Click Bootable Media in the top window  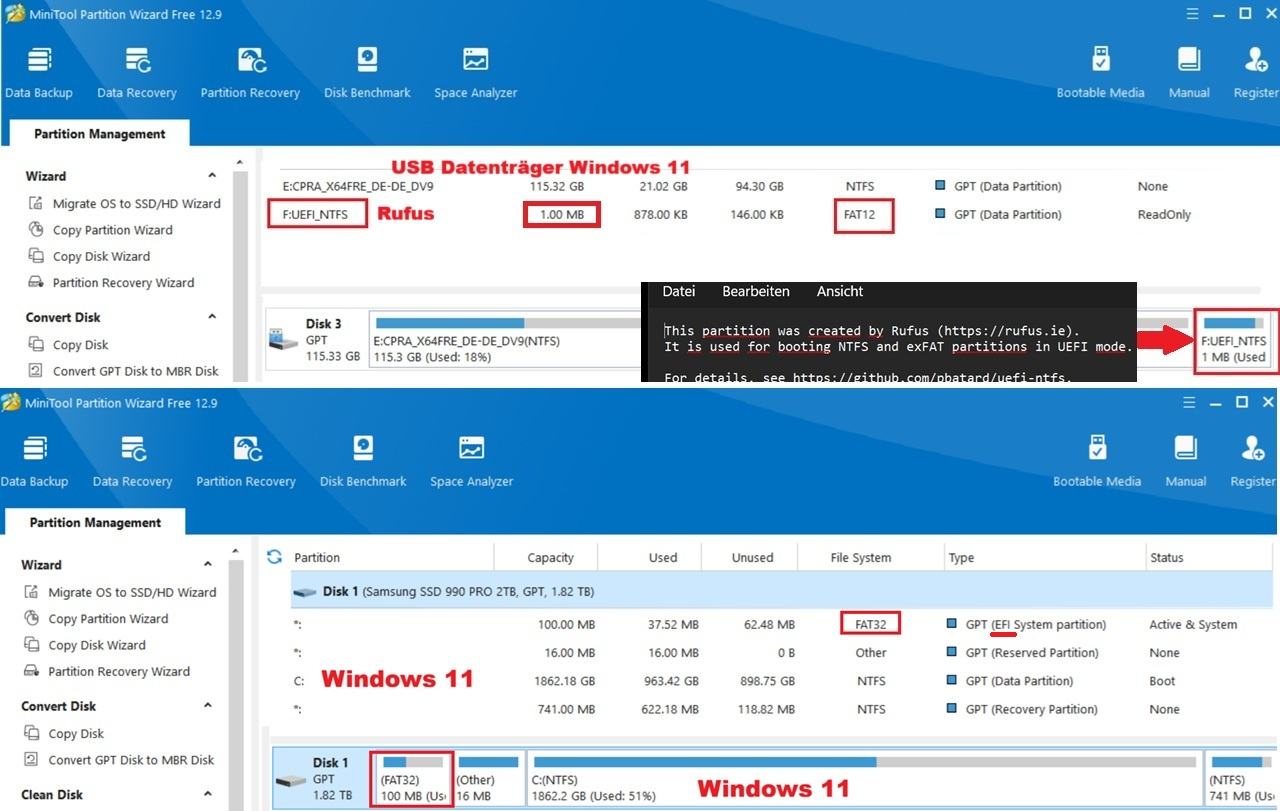[1101, 72]
